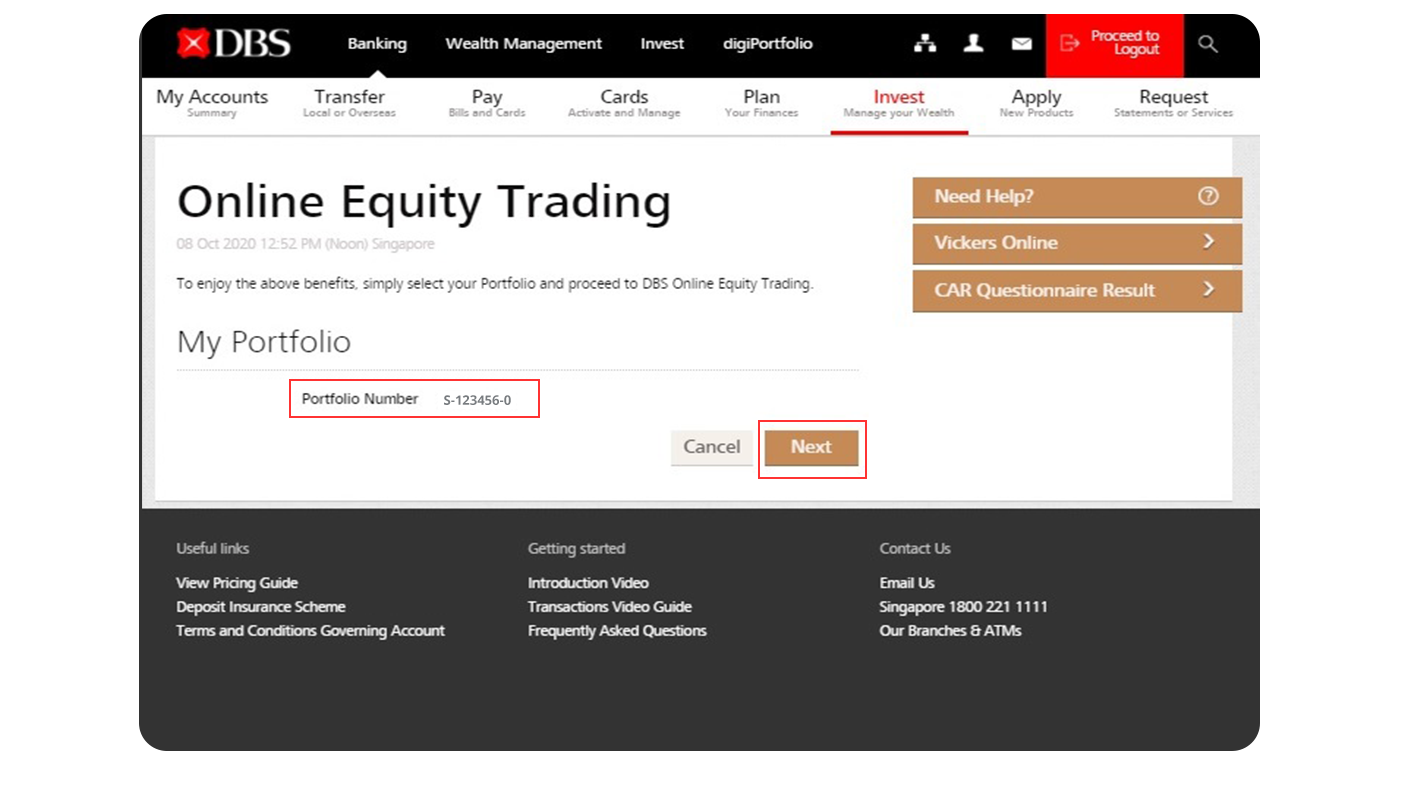Open Vickers Online

point(1077,243)
